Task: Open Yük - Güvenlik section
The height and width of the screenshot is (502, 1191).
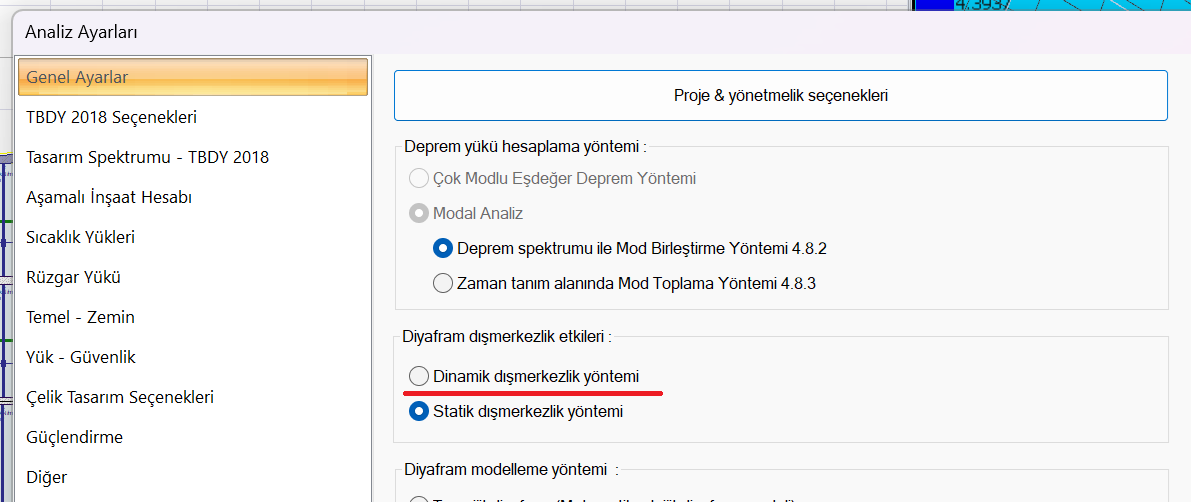Action: point(80,357)
